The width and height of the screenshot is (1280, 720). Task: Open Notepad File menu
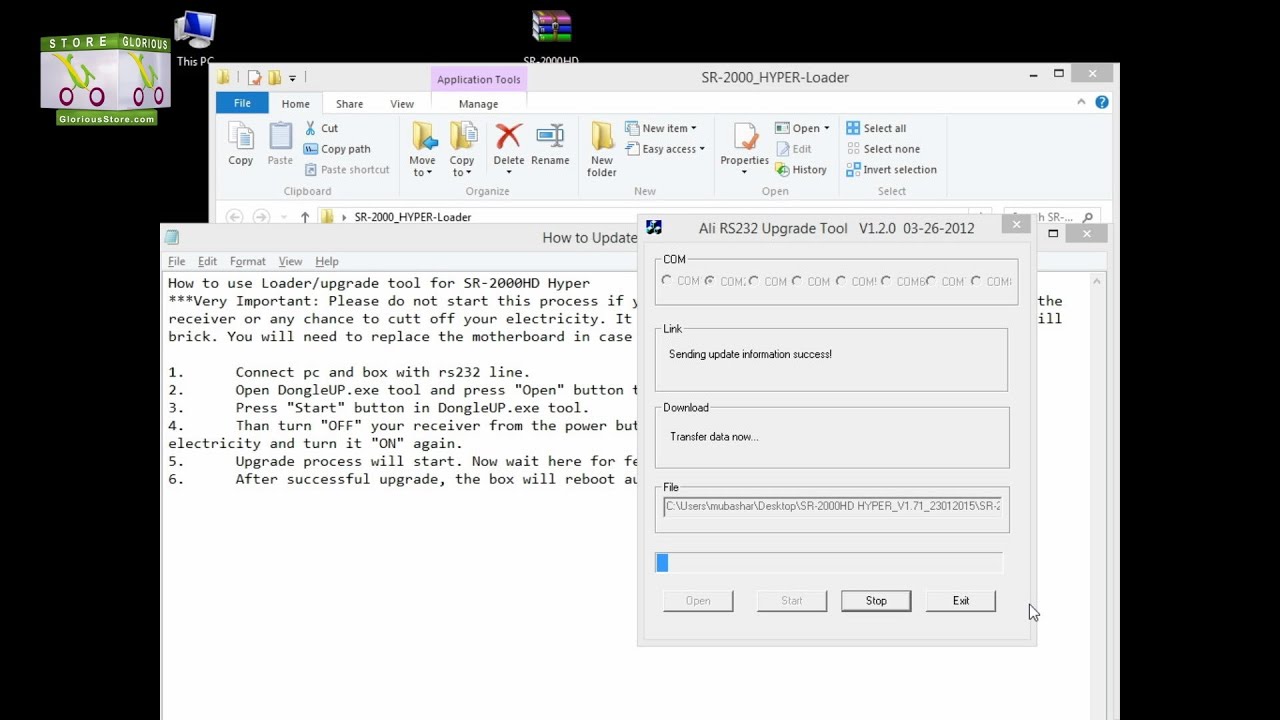tap(176, 261)
